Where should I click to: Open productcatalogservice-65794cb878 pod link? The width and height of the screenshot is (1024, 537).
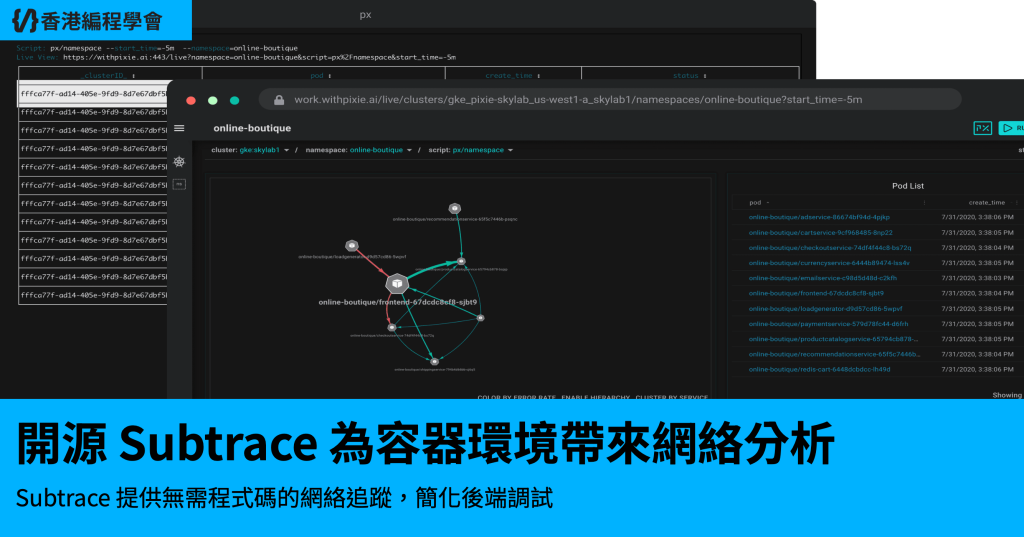833,339
